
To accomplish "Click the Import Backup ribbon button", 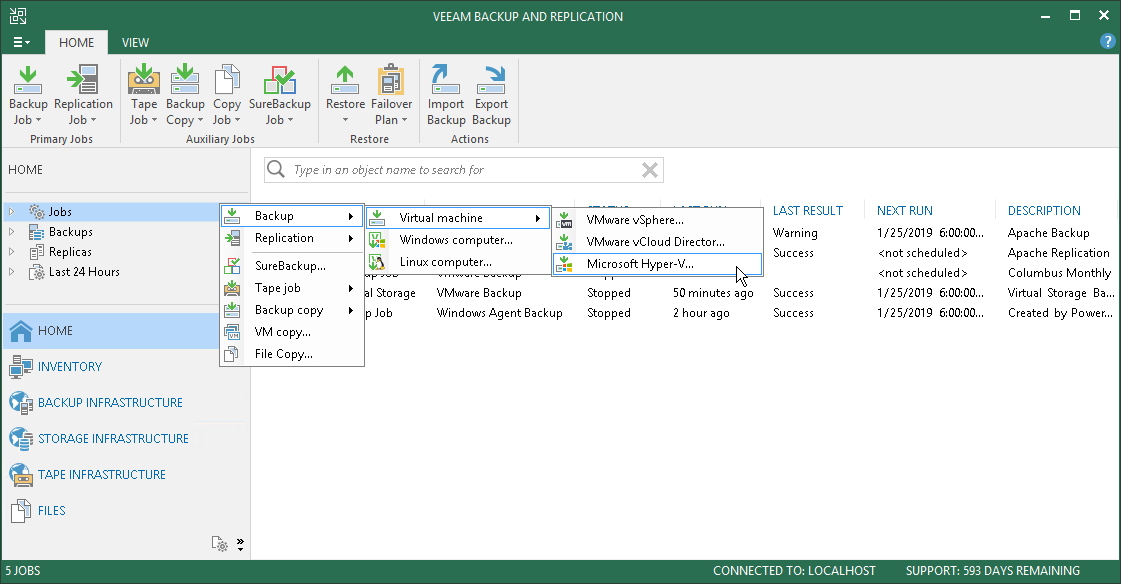I will tap(446, 95).
